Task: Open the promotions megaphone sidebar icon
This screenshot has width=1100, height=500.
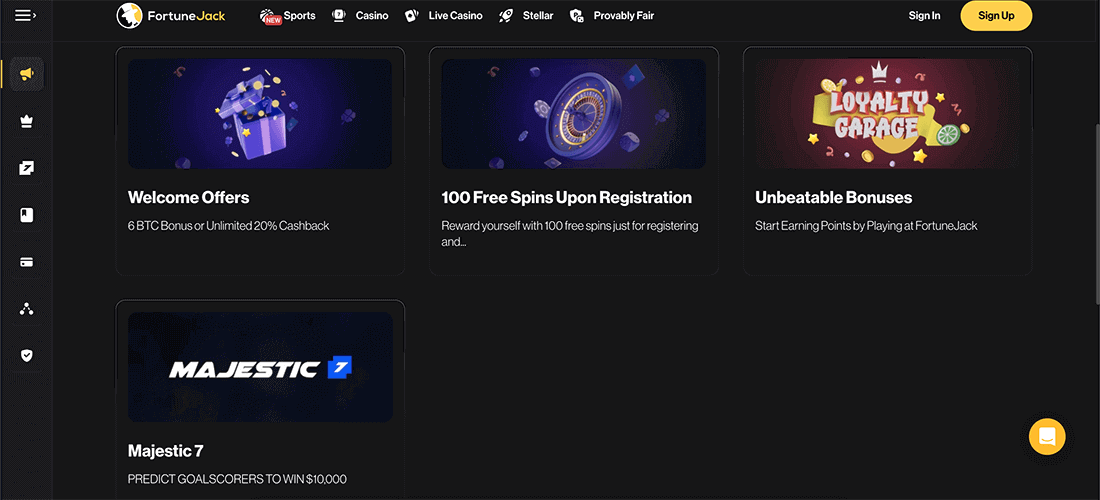Action: 27,74
